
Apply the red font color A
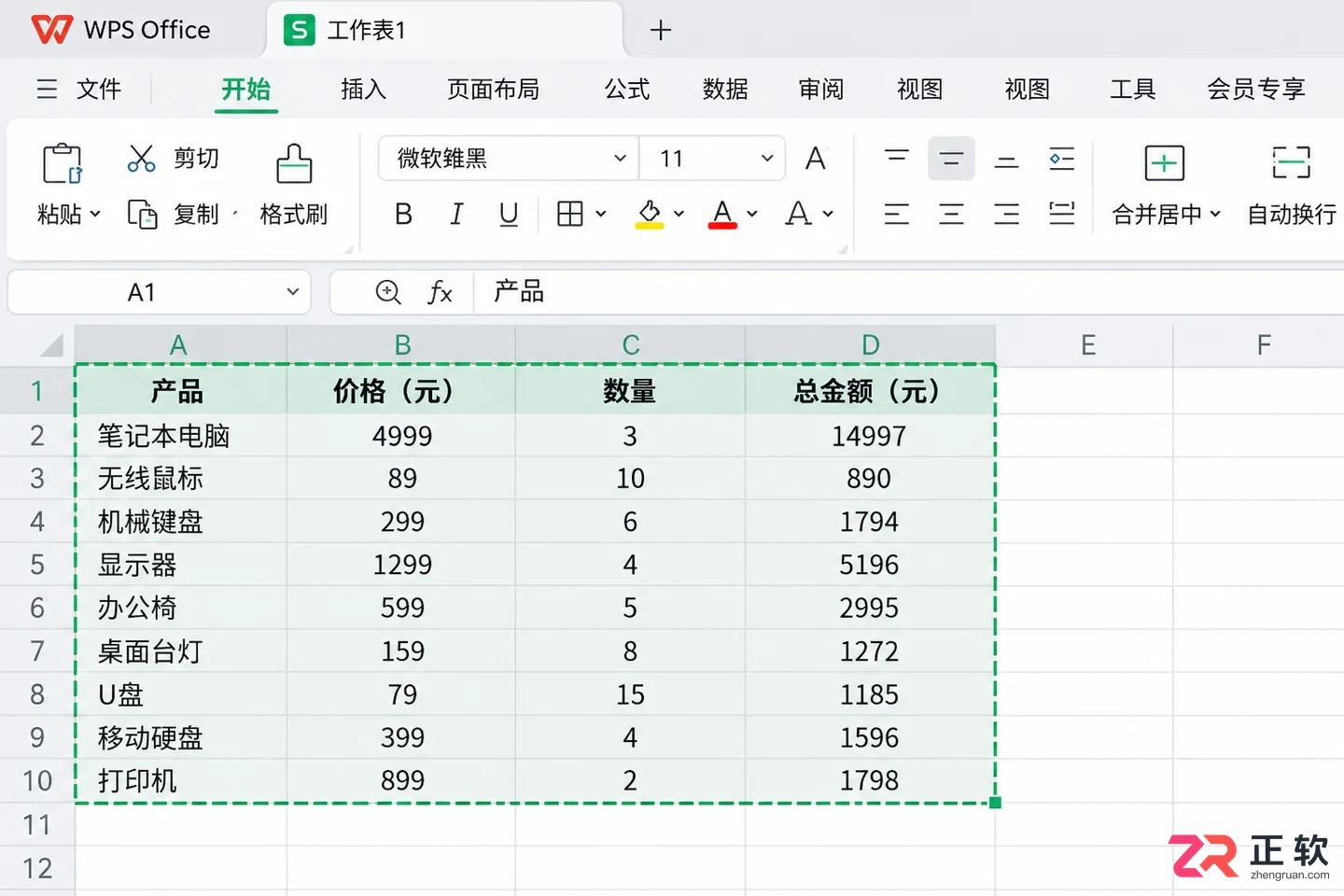[722, 215]
